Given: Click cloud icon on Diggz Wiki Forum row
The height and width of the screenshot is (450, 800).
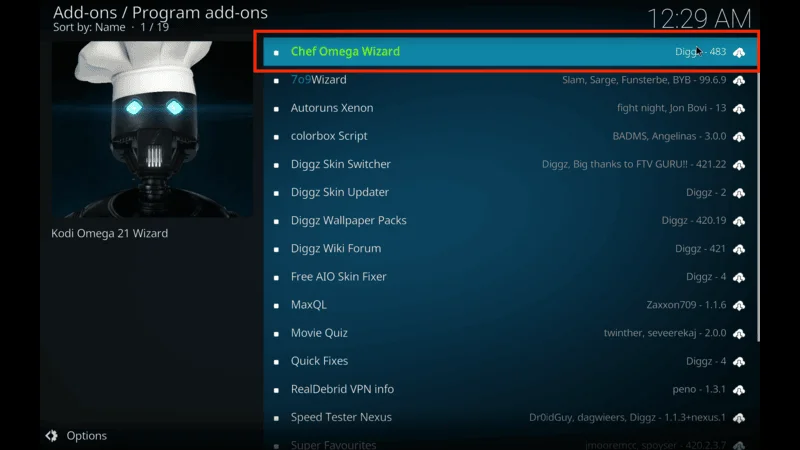Looking at the screenshot, I should point(739,248).
